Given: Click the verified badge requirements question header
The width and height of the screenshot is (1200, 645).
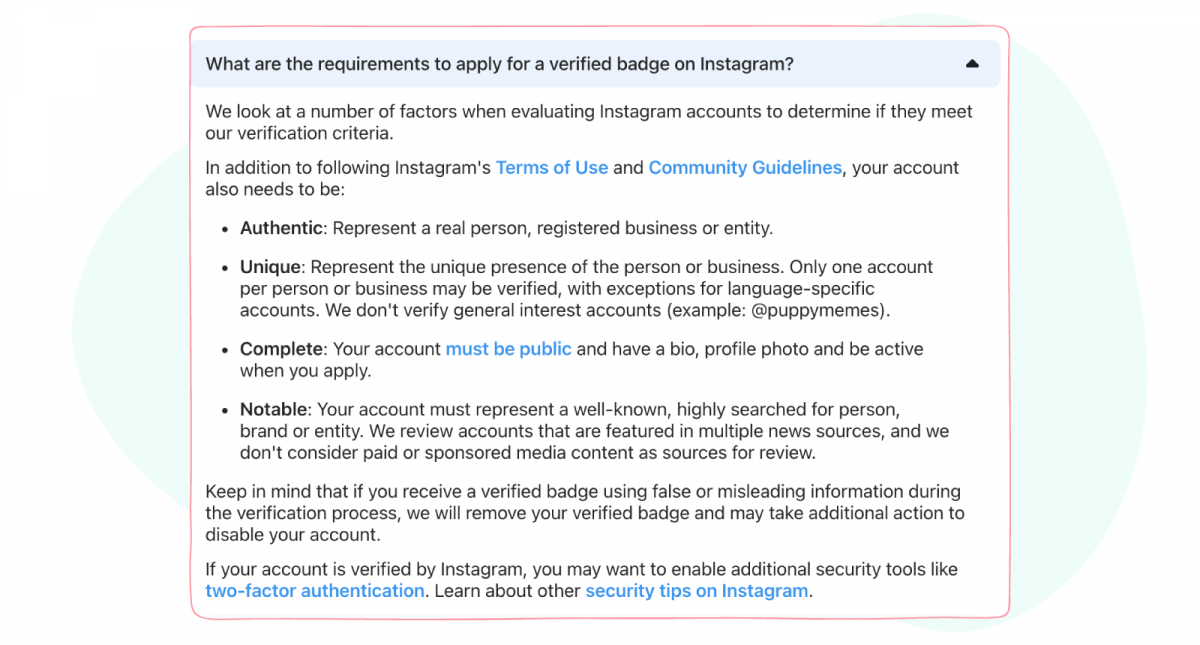Looking at the screenshot, I should coord(499,63).
